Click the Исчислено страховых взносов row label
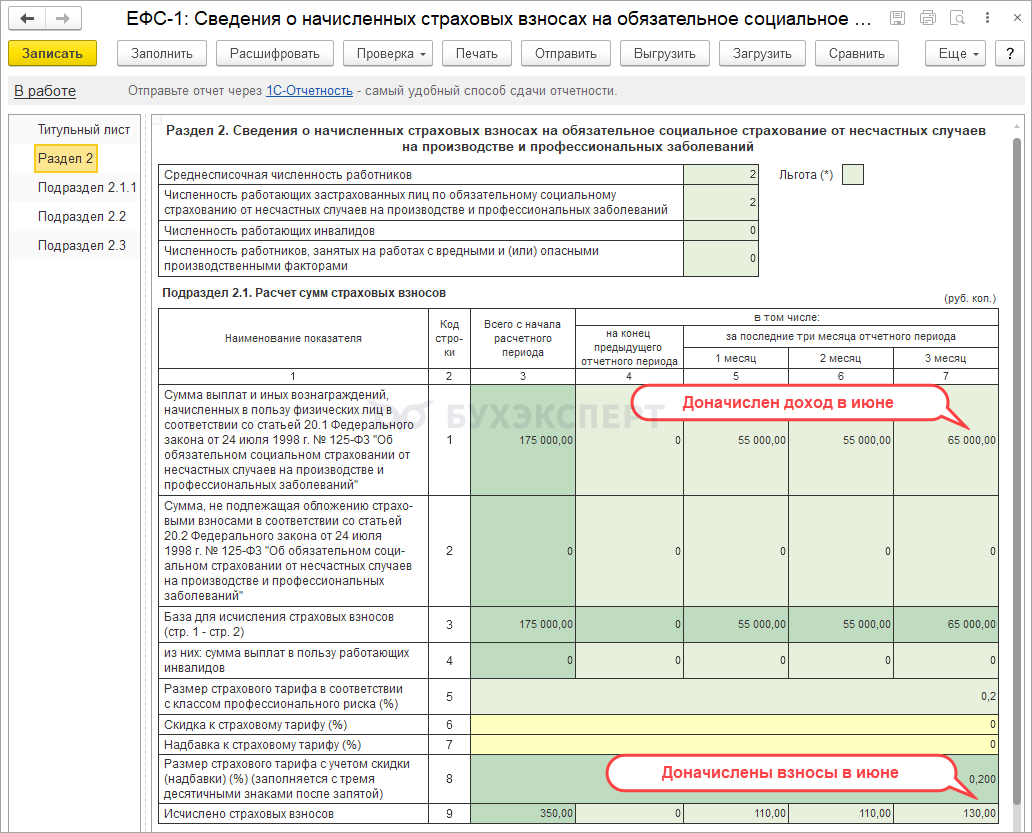Image resolution: width=1032 pixels, height=833 pixels. tap(249, 814)
